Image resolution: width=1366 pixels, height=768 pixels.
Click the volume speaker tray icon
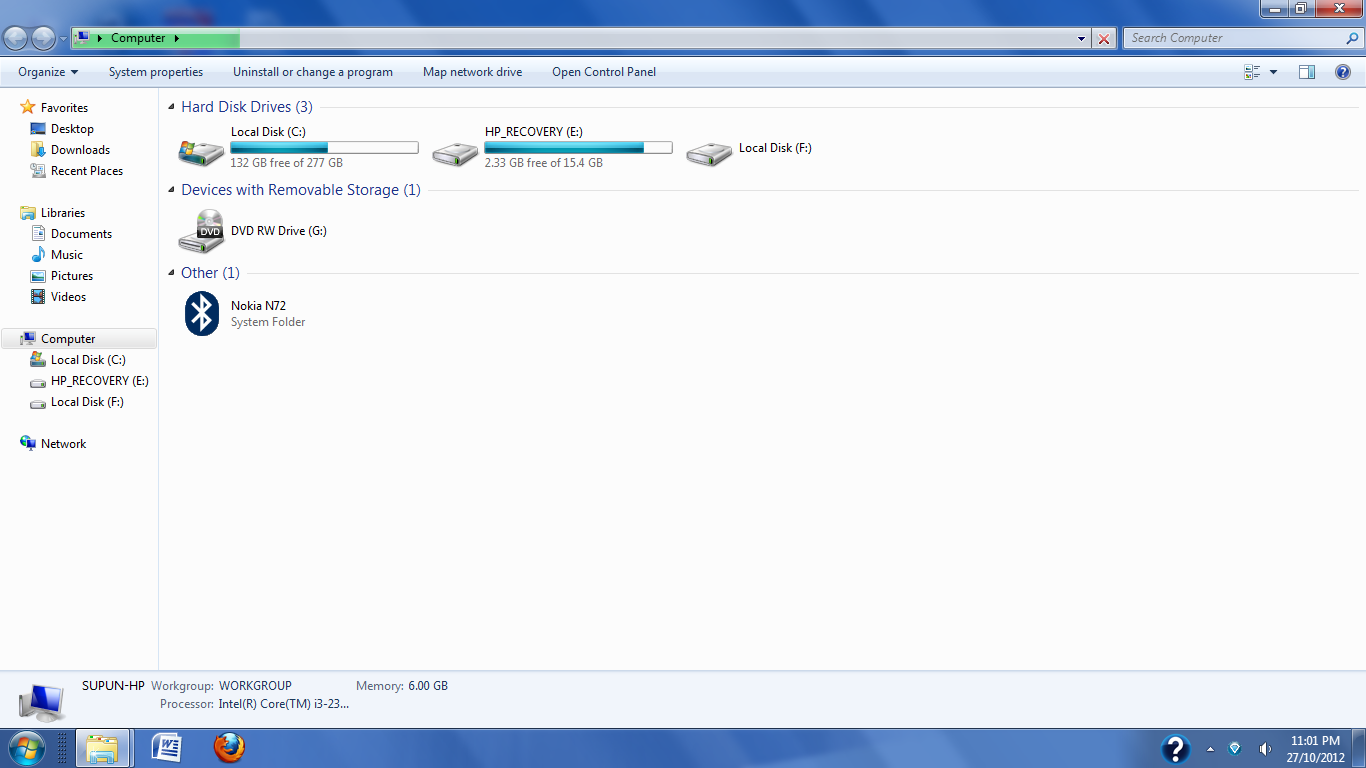click(1264, 749)
